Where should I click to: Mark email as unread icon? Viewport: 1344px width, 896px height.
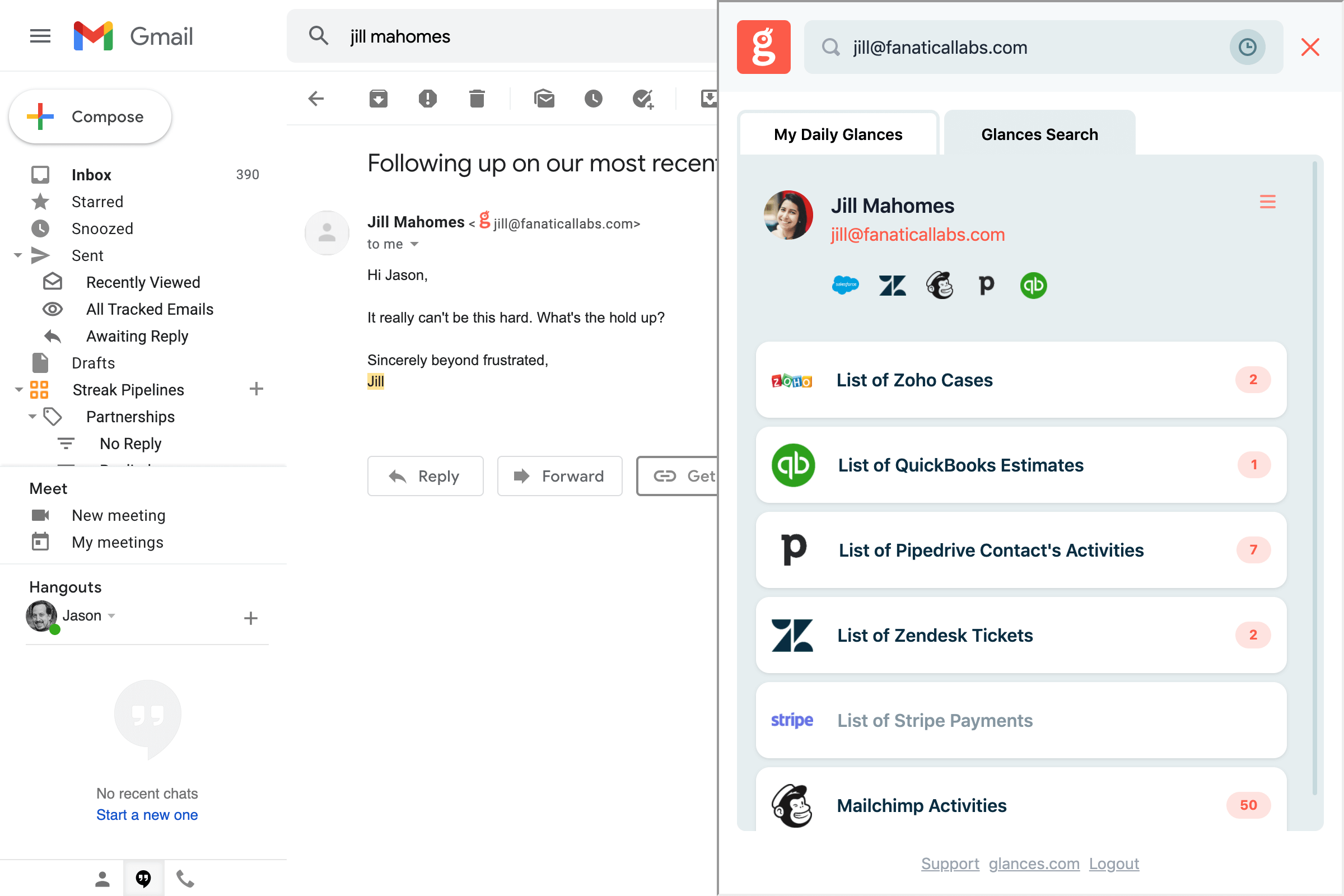pyautogui.click(x=544, y=99)
